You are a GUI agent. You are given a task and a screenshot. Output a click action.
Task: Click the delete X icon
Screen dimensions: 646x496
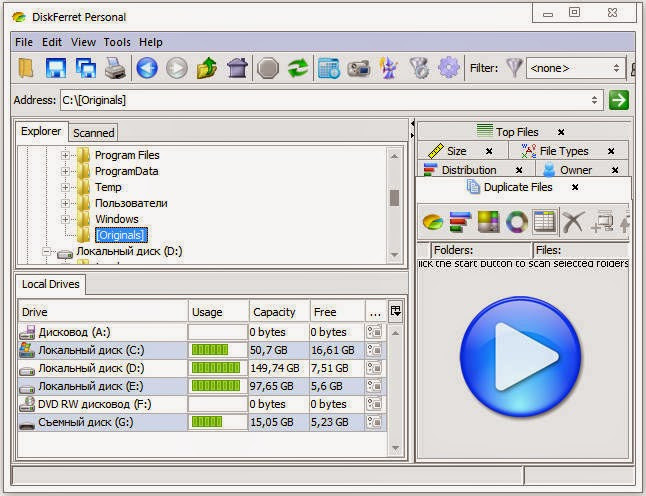pos(573,222)
